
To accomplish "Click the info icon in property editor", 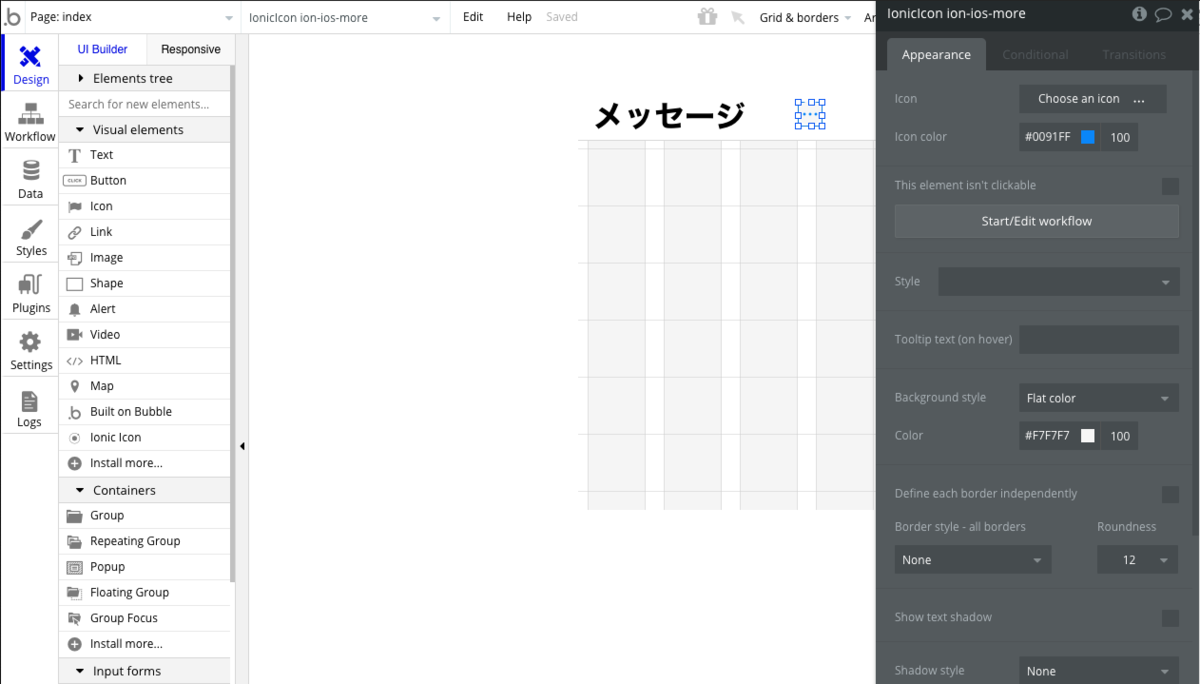I will pos(1140,14).
